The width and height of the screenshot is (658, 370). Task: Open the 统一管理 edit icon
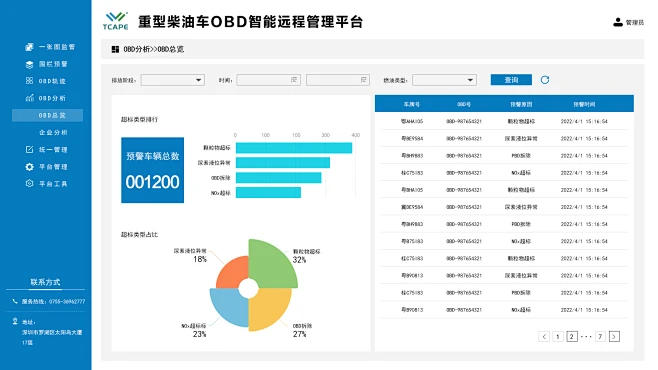pos(29,149)
